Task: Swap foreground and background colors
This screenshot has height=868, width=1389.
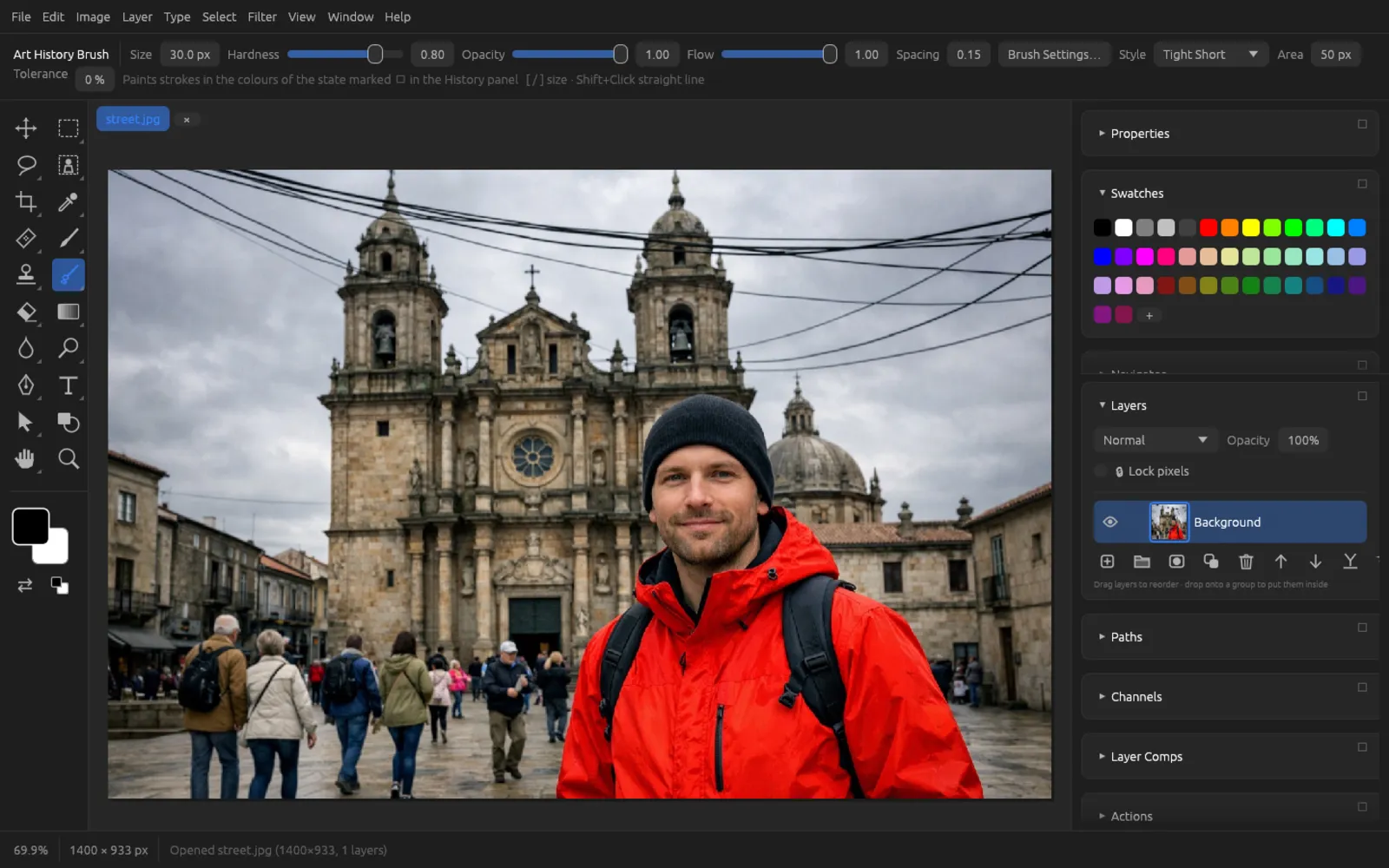Action: [x=25, y=585]
